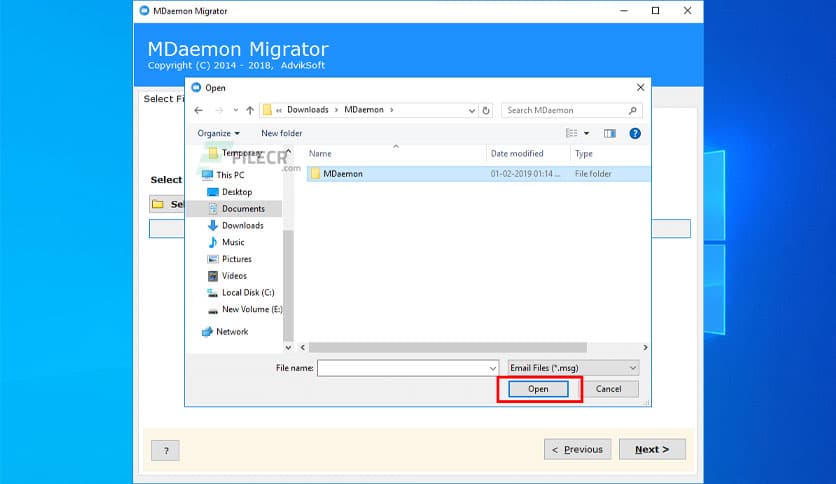Open the Email Files (*.msg) type dropdown
Image resolution: width=836 pixels, height=484 pixels.
click(573, 368)
